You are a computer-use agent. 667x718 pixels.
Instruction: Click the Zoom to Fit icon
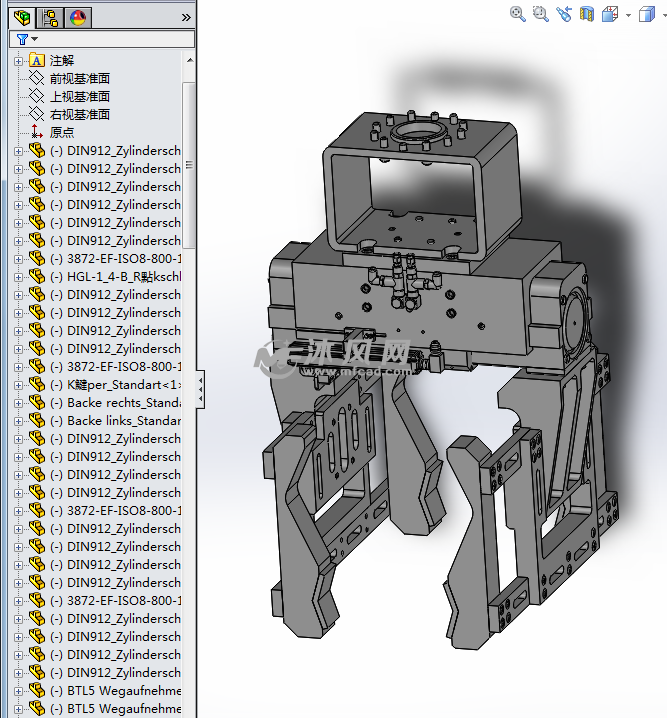[x=517, y=14]
